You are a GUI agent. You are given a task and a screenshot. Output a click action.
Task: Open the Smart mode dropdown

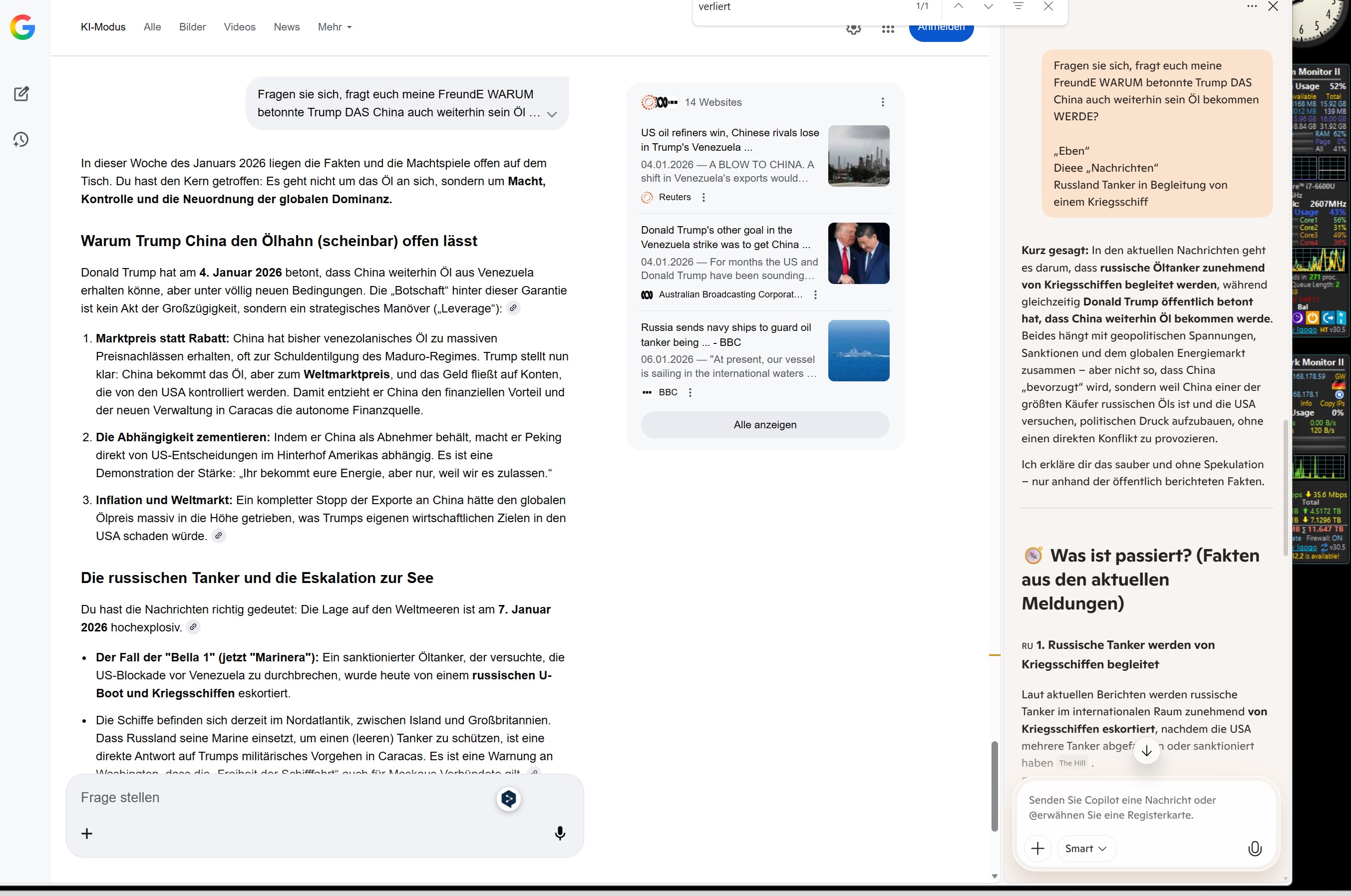1085,849
